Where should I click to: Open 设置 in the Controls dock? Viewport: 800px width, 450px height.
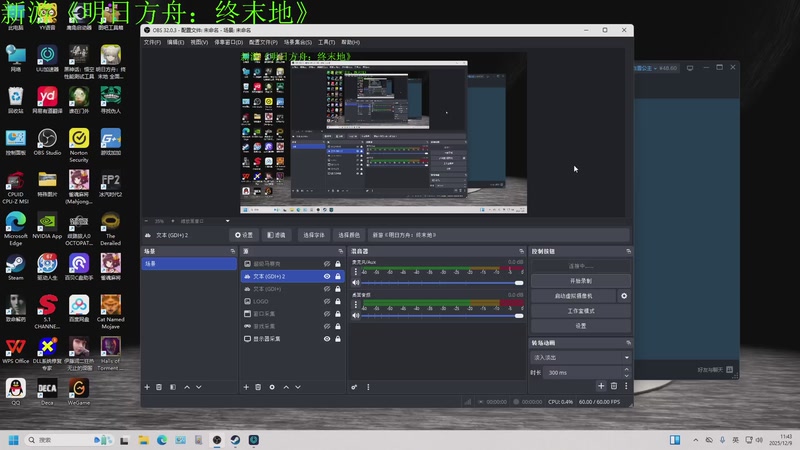[x=581, y=326]
